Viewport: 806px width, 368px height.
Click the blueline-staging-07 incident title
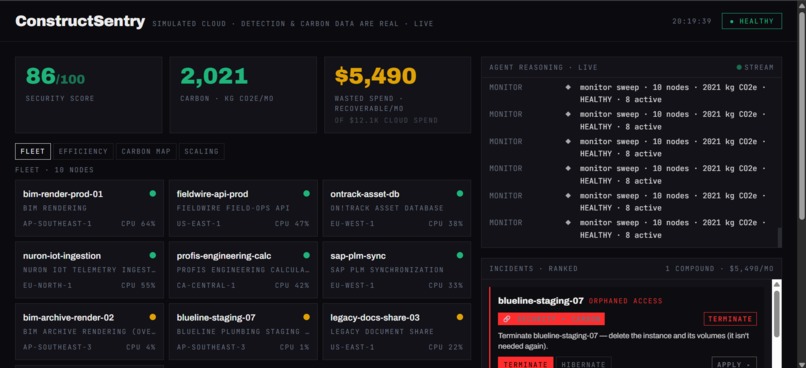[x=541, y=301]
